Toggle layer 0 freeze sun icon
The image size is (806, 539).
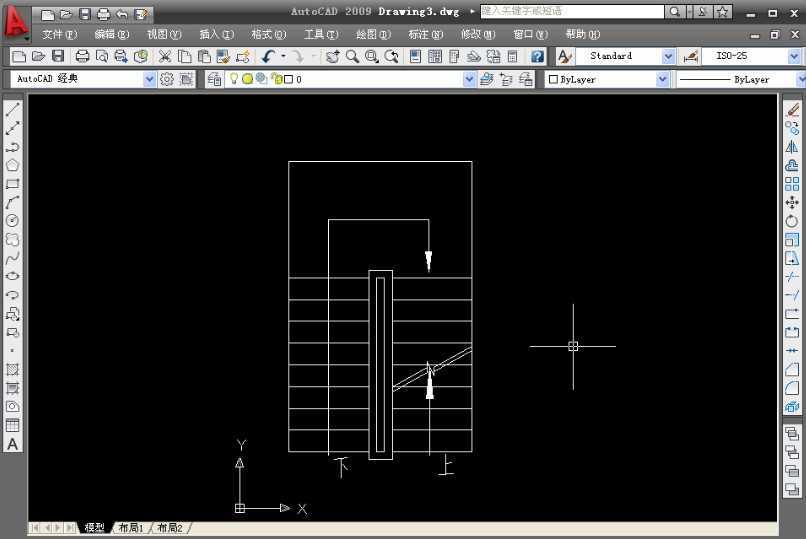[x=247, y=79]
